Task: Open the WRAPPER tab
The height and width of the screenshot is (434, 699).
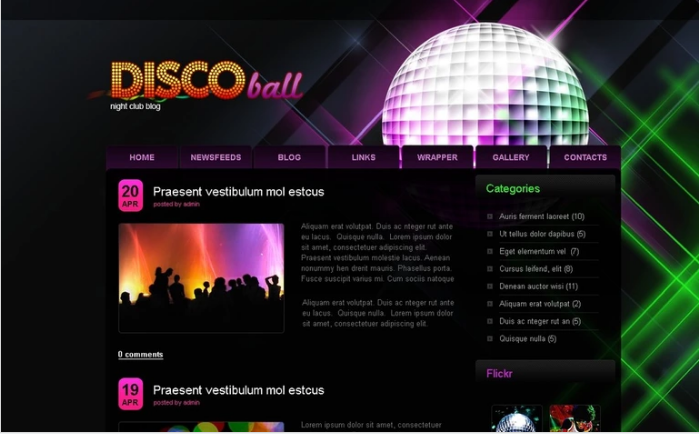Action: [x=437, y=157]
